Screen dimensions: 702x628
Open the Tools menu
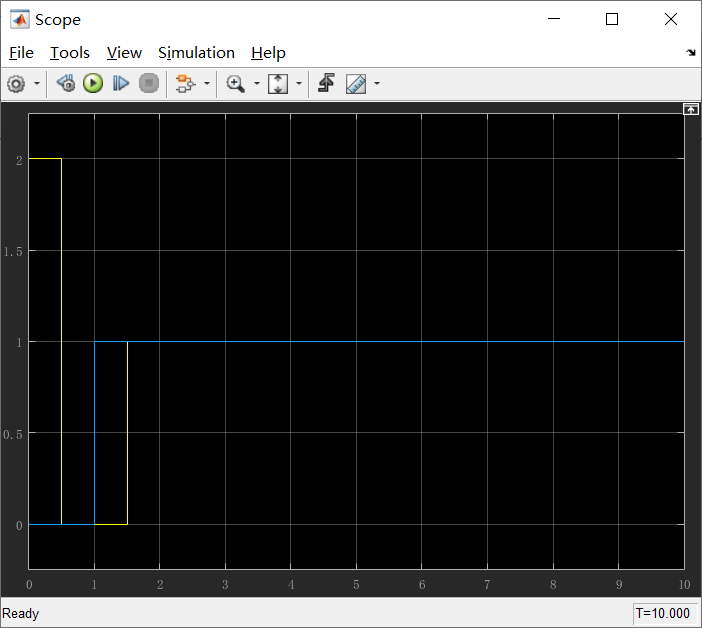point(69,53)
